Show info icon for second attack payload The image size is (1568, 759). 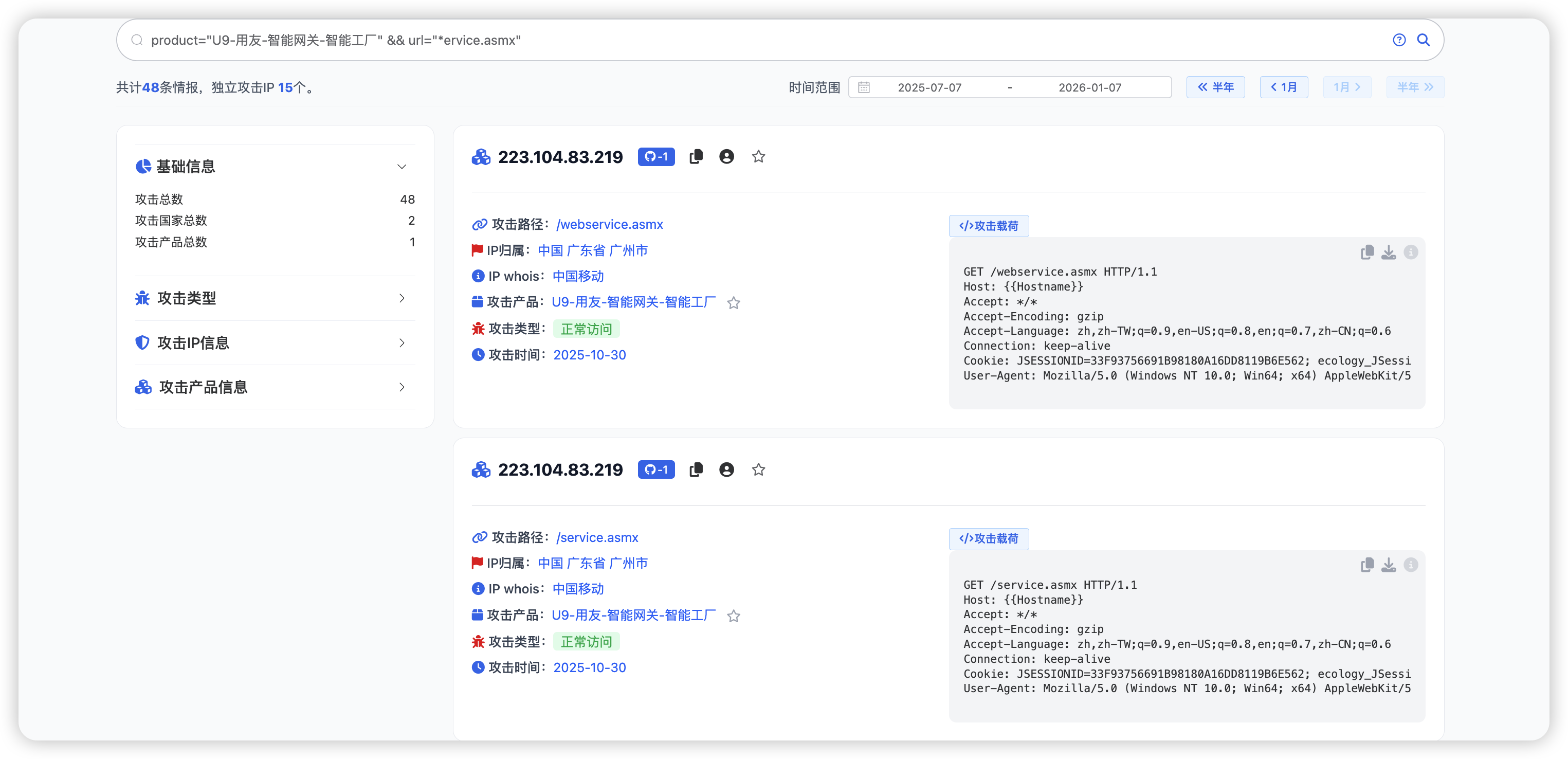[1410, 565]
